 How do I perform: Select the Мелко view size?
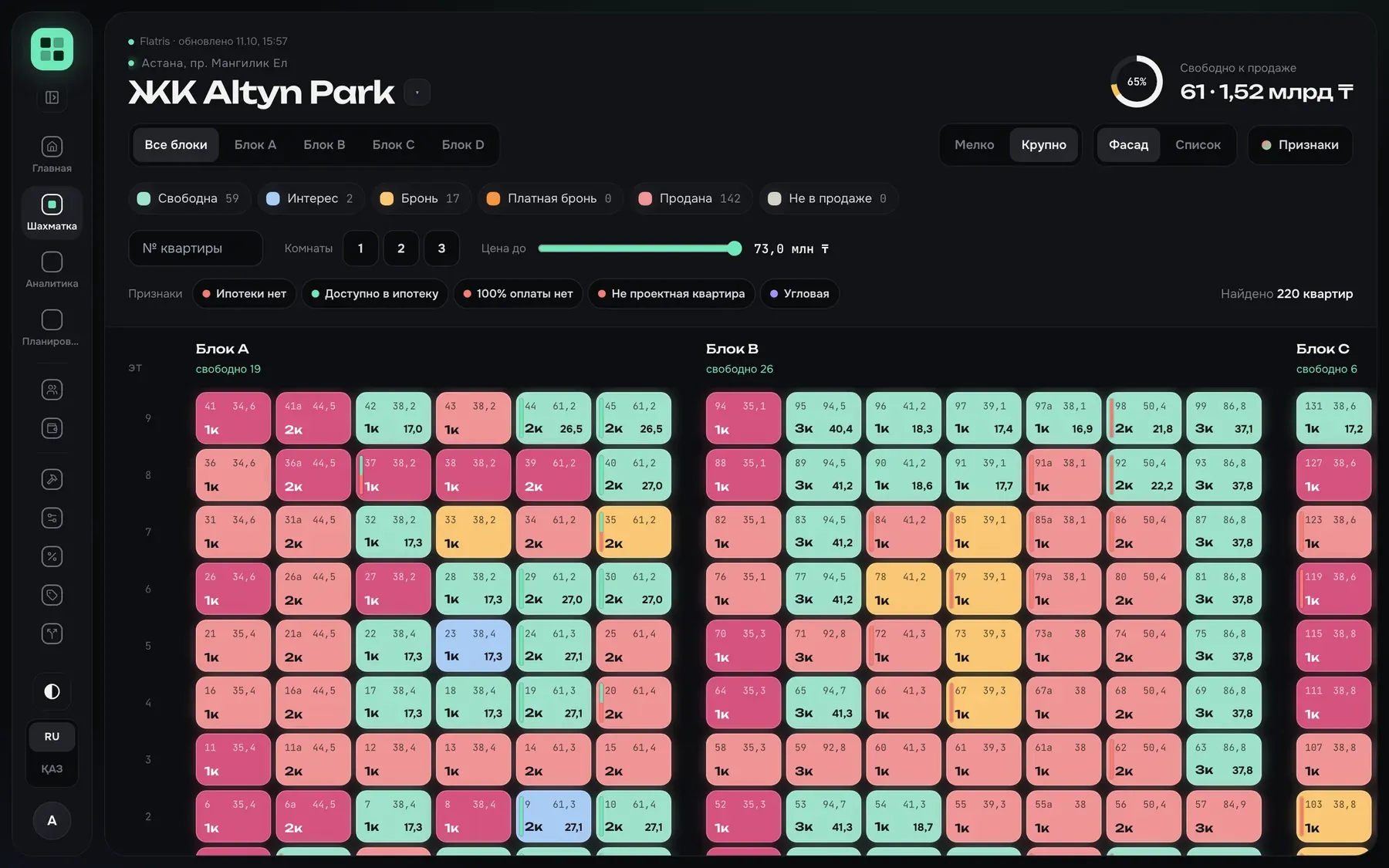coord(975,145)
